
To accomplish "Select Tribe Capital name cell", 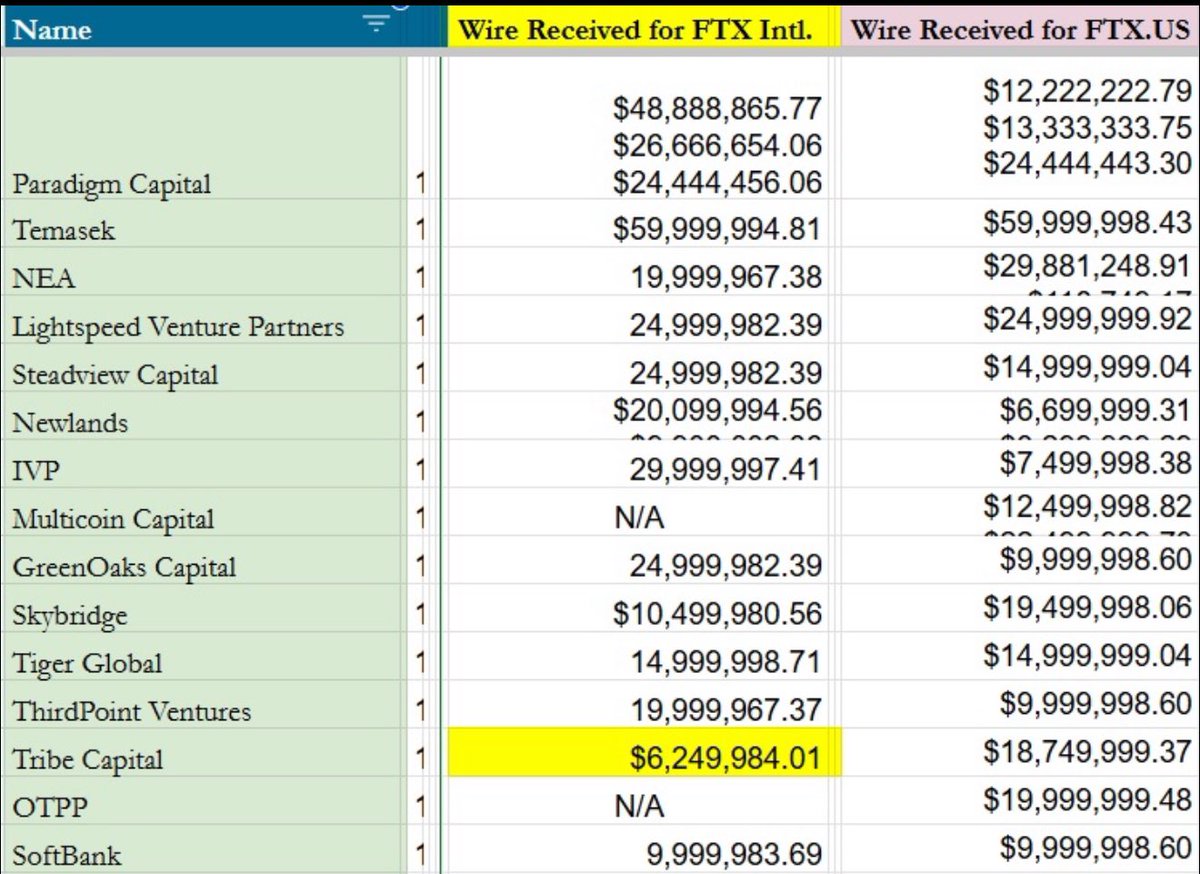I will 88,759.
